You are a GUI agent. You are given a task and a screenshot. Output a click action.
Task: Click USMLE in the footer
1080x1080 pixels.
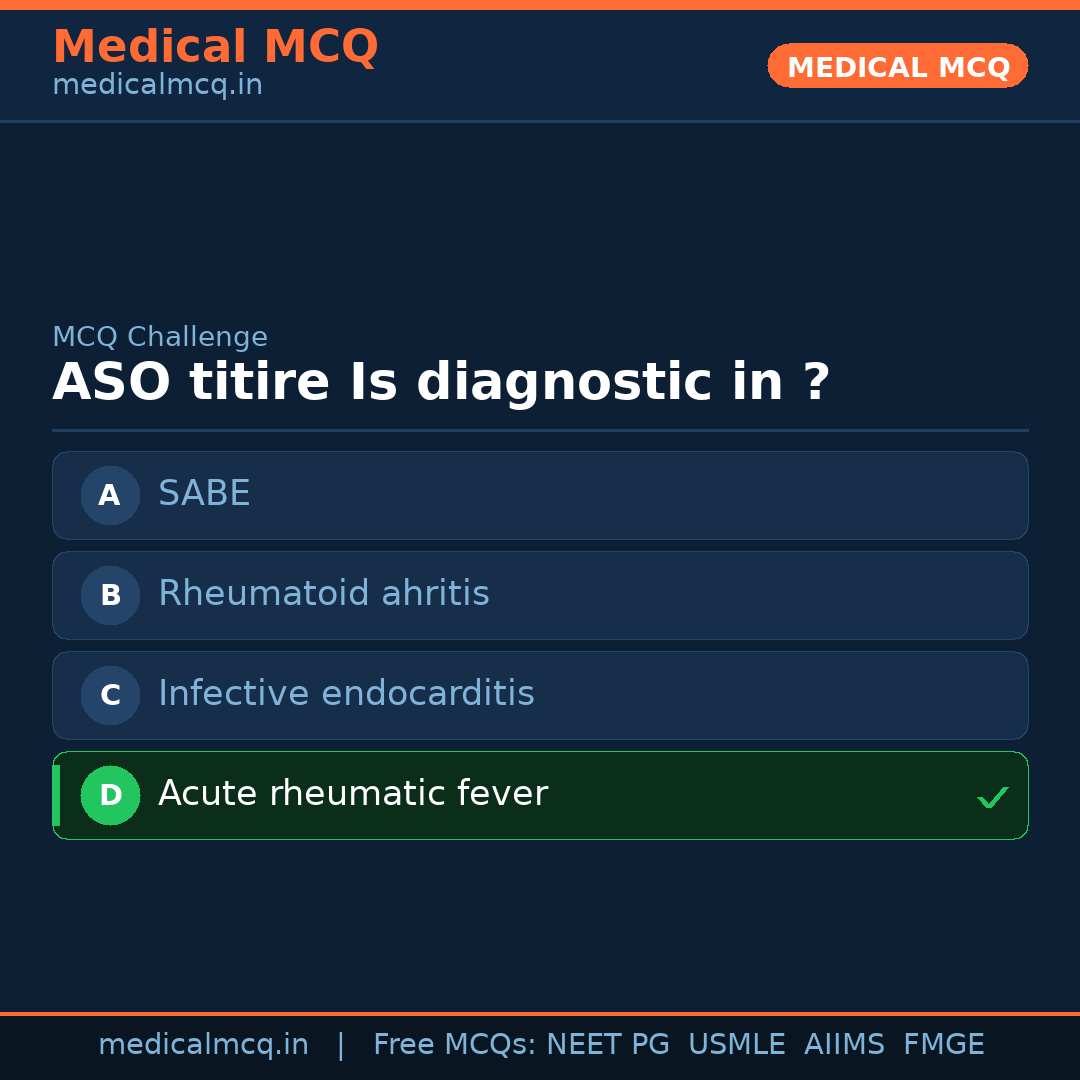pyautogui.click(x=736, y=1045)
